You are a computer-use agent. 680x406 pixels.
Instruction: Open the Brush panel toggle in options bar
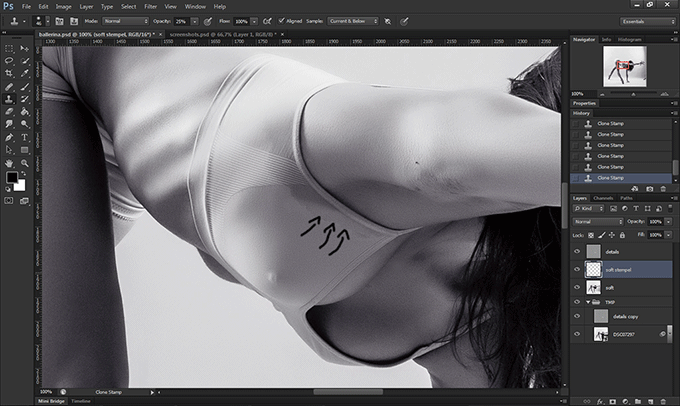click(x=59, y=21)
